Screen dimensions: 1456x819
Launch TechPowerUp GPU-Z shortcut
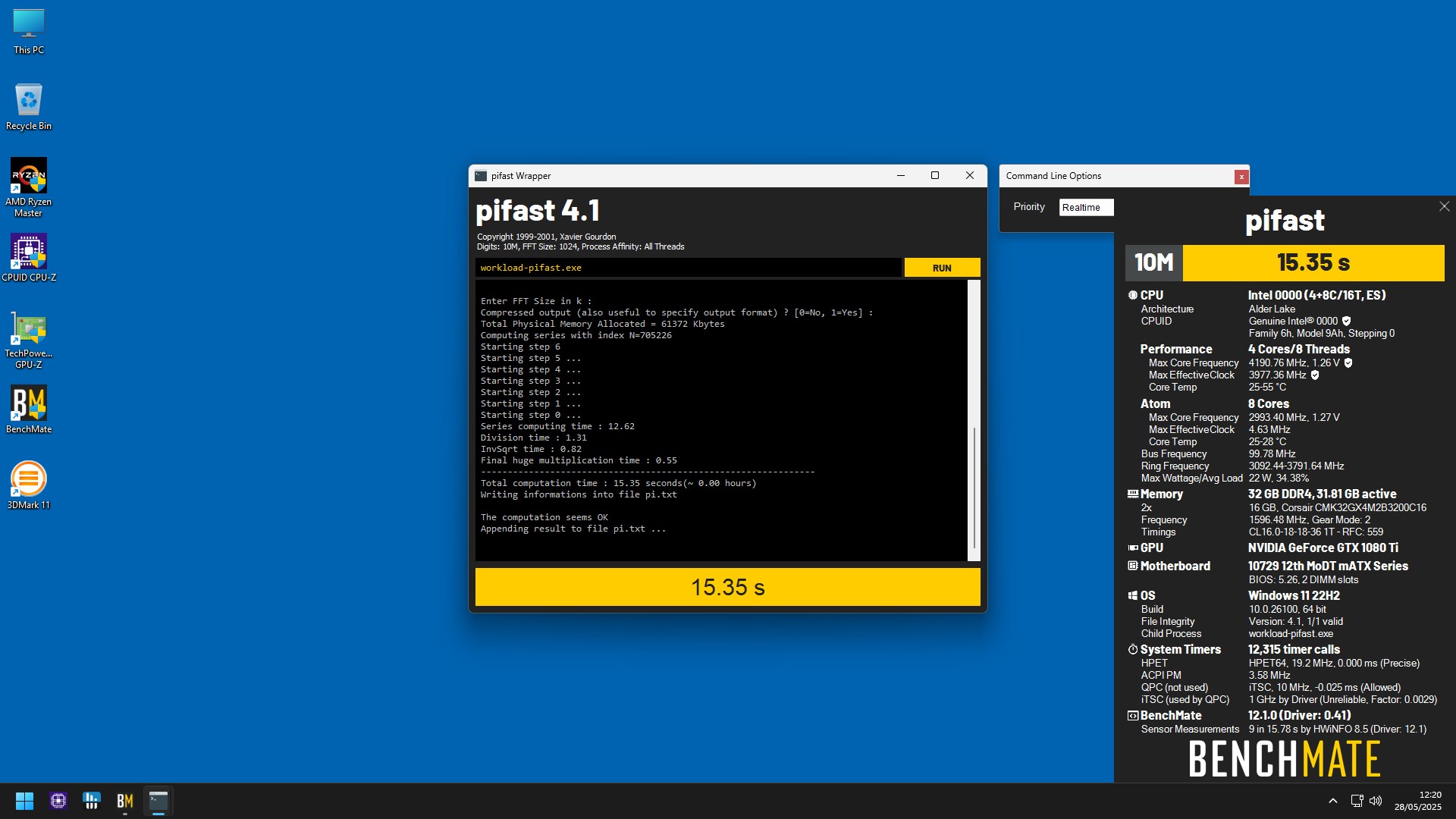[x=29, y=340]
